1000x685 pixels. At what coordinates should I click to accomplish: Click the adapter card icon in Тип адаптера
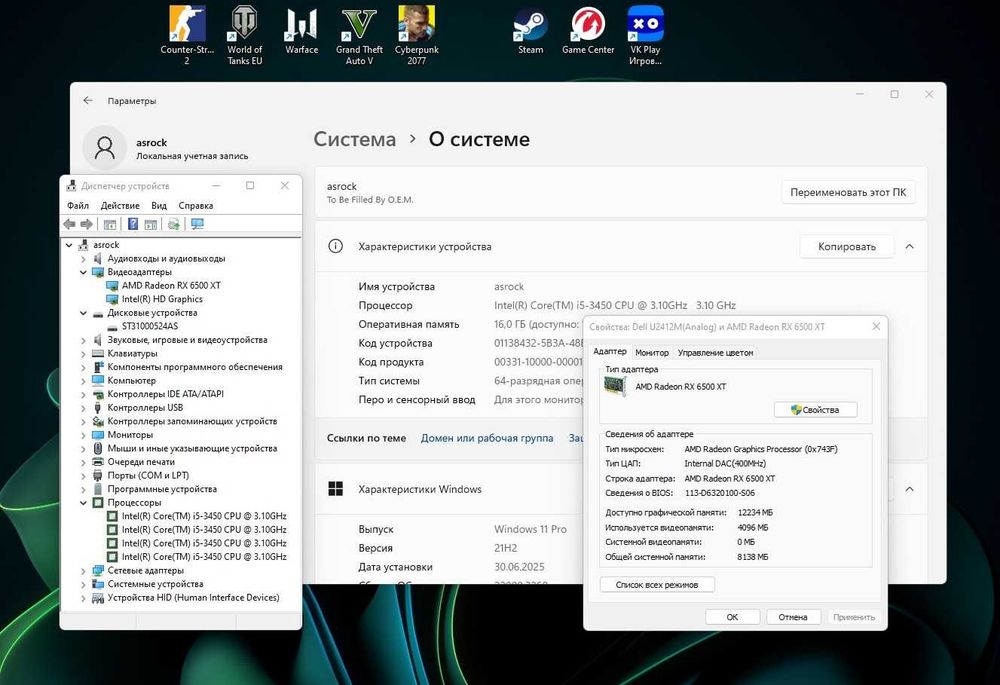tap(615, 386)
